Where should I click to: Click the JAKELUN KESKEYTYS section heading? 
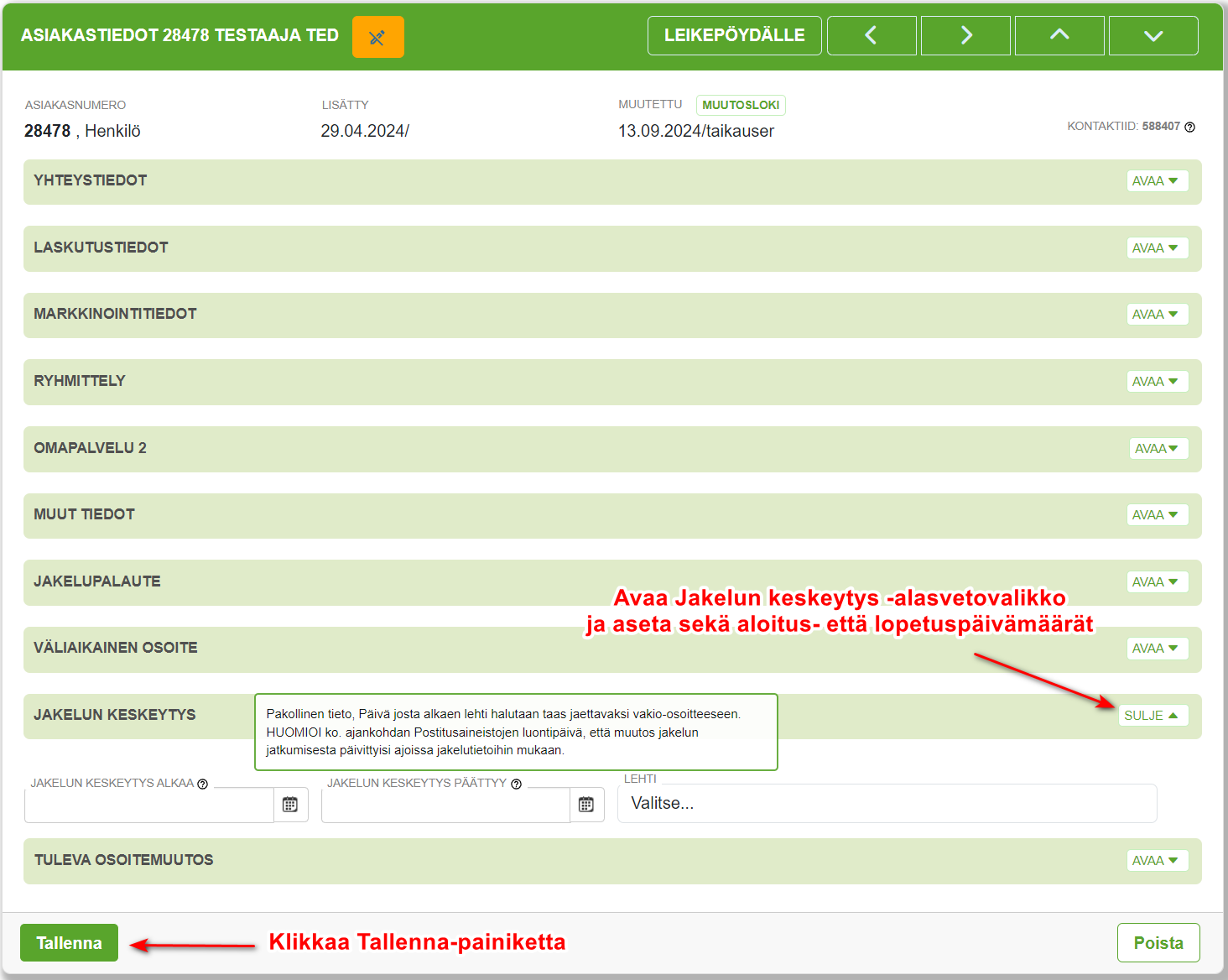click(x=115, y=715)
